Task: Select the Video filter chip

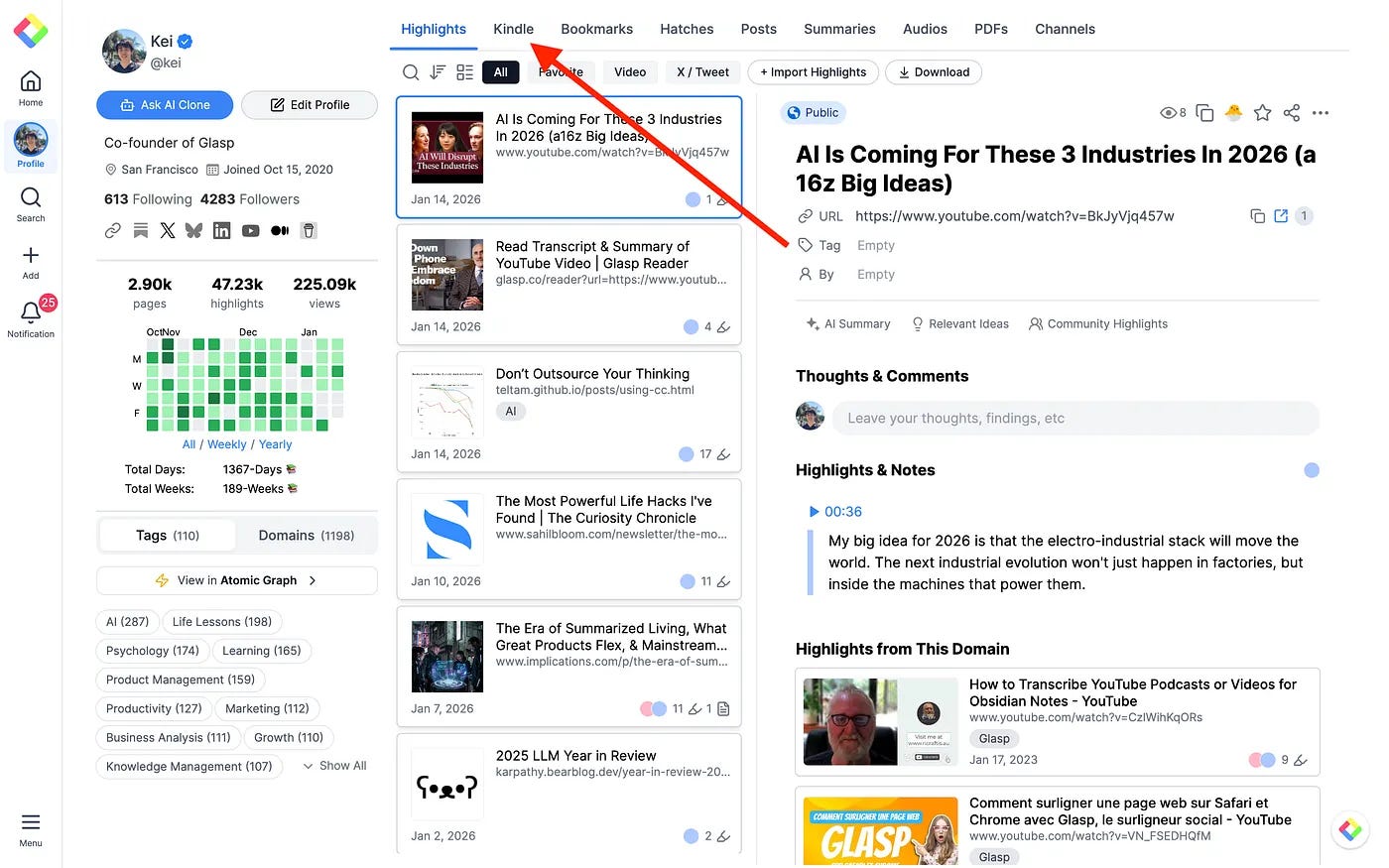Action: (630, 72)
